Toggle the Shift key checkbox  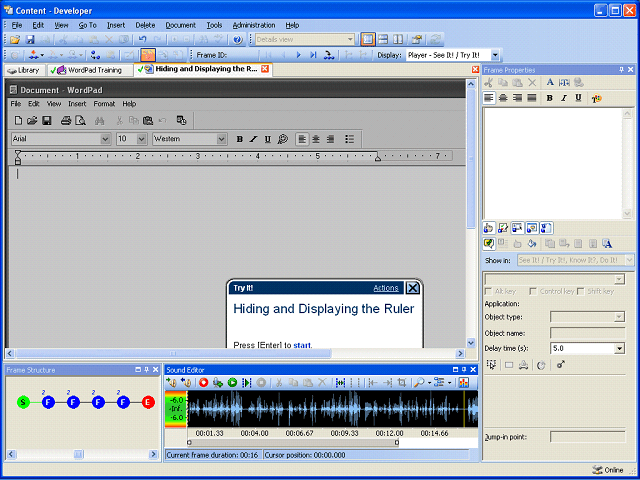(582, 291)
